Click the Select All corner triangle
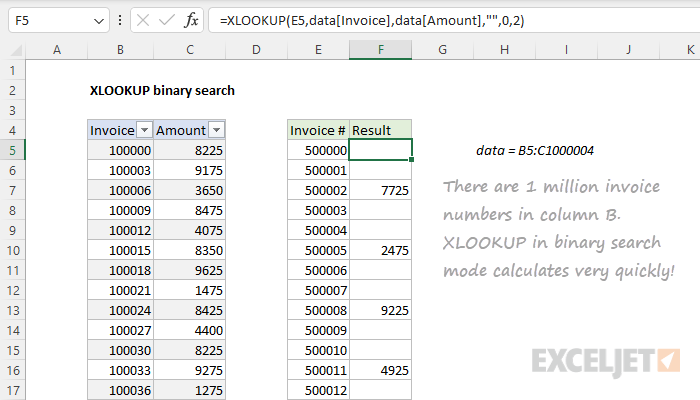This screenshot has height=400, width=700. tap(16, 50)
